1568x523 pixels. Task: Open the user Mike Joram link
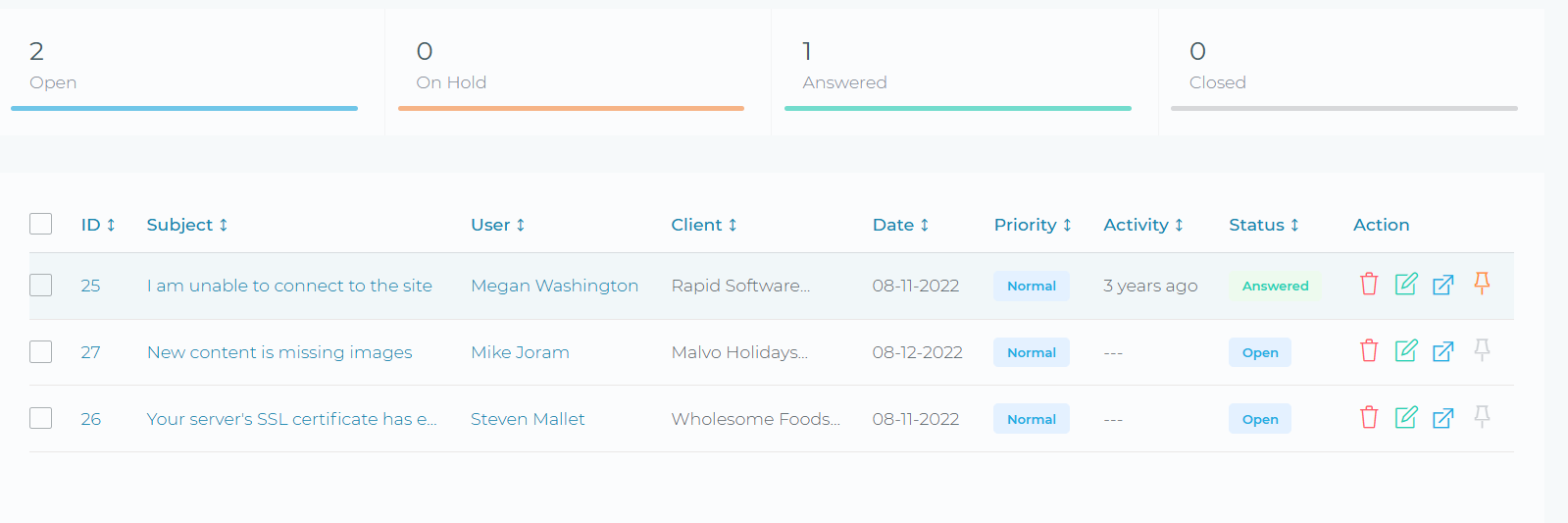pos(520,352)
